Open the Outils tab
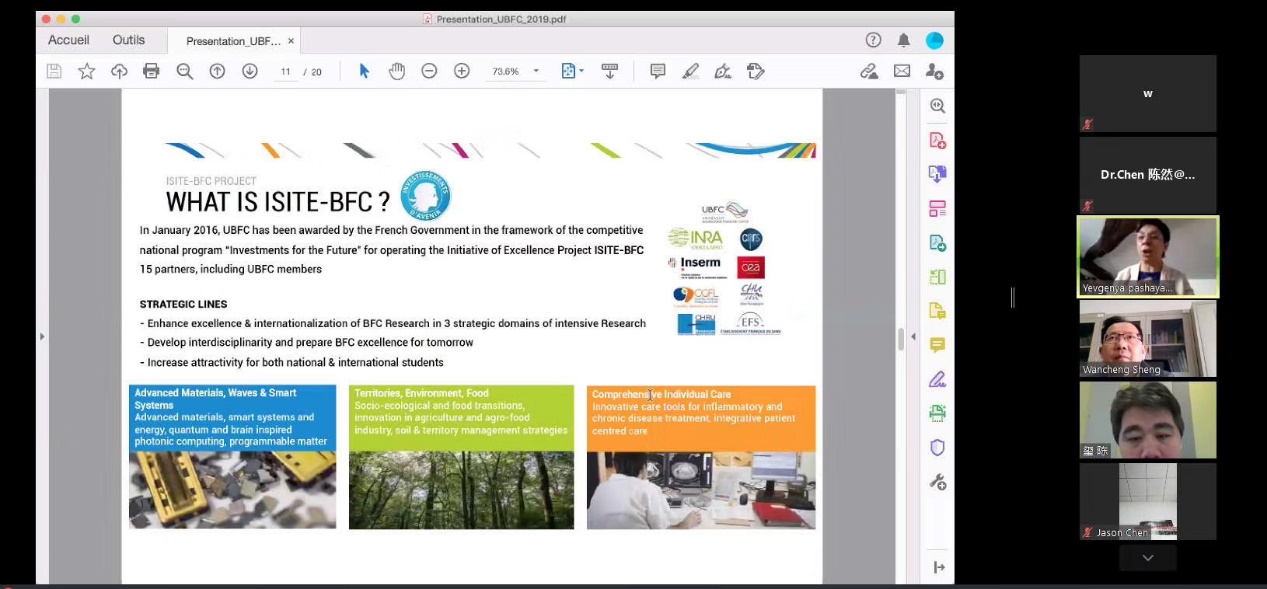The width and height of the screenshot is (1267, 589). (129, 41)
